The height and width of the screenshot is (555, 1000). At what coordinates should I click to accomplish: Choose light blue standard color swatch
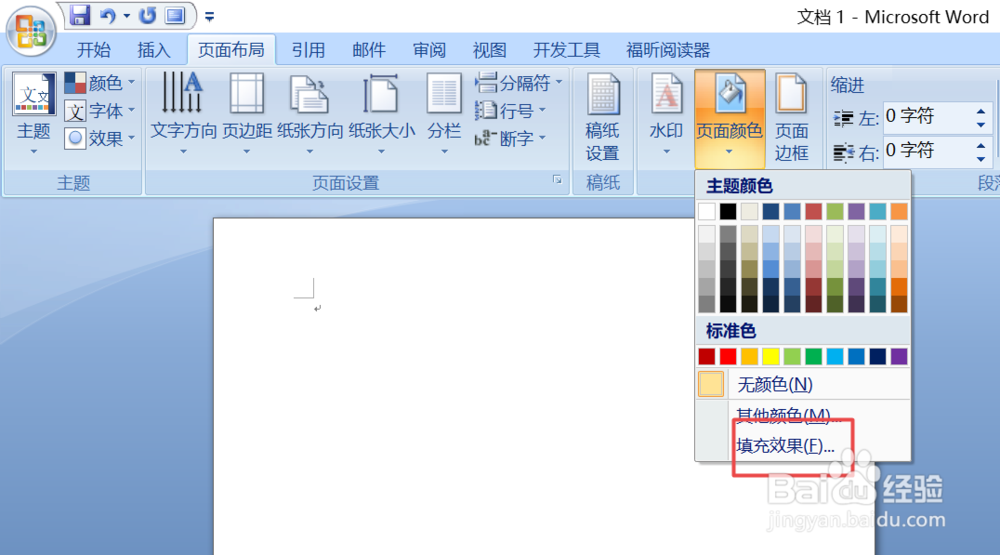[834, 356]
